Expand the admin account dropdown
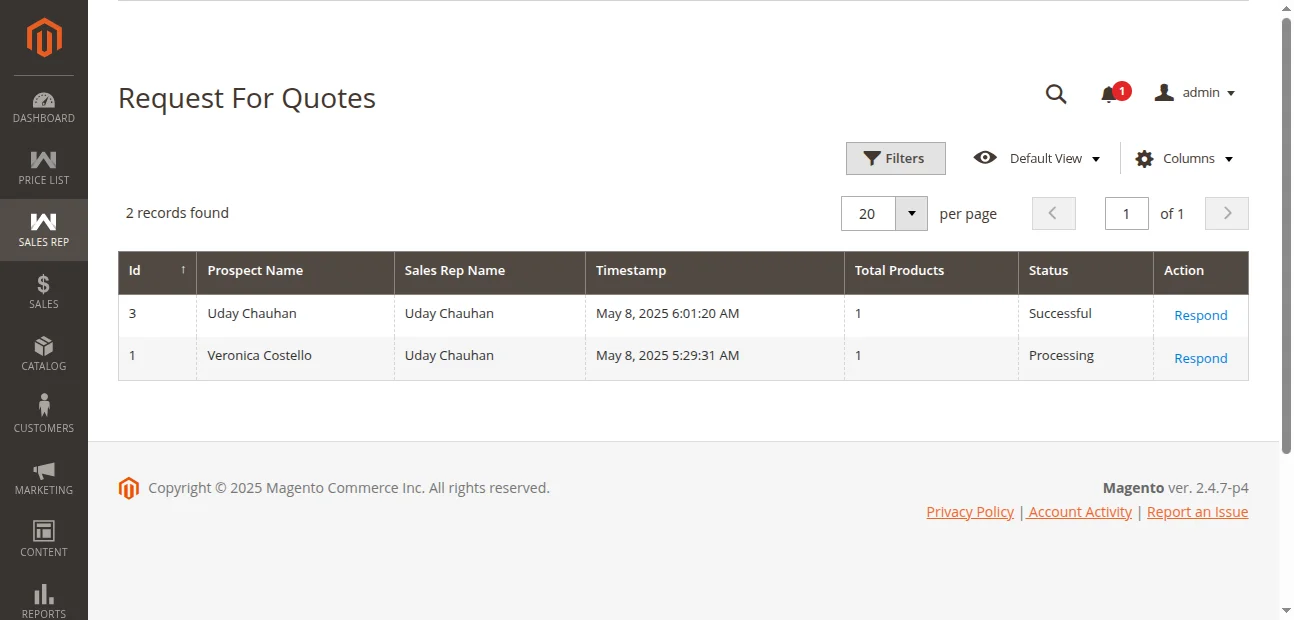Screen dimensions: 1294x620 tap(1196, 93)
